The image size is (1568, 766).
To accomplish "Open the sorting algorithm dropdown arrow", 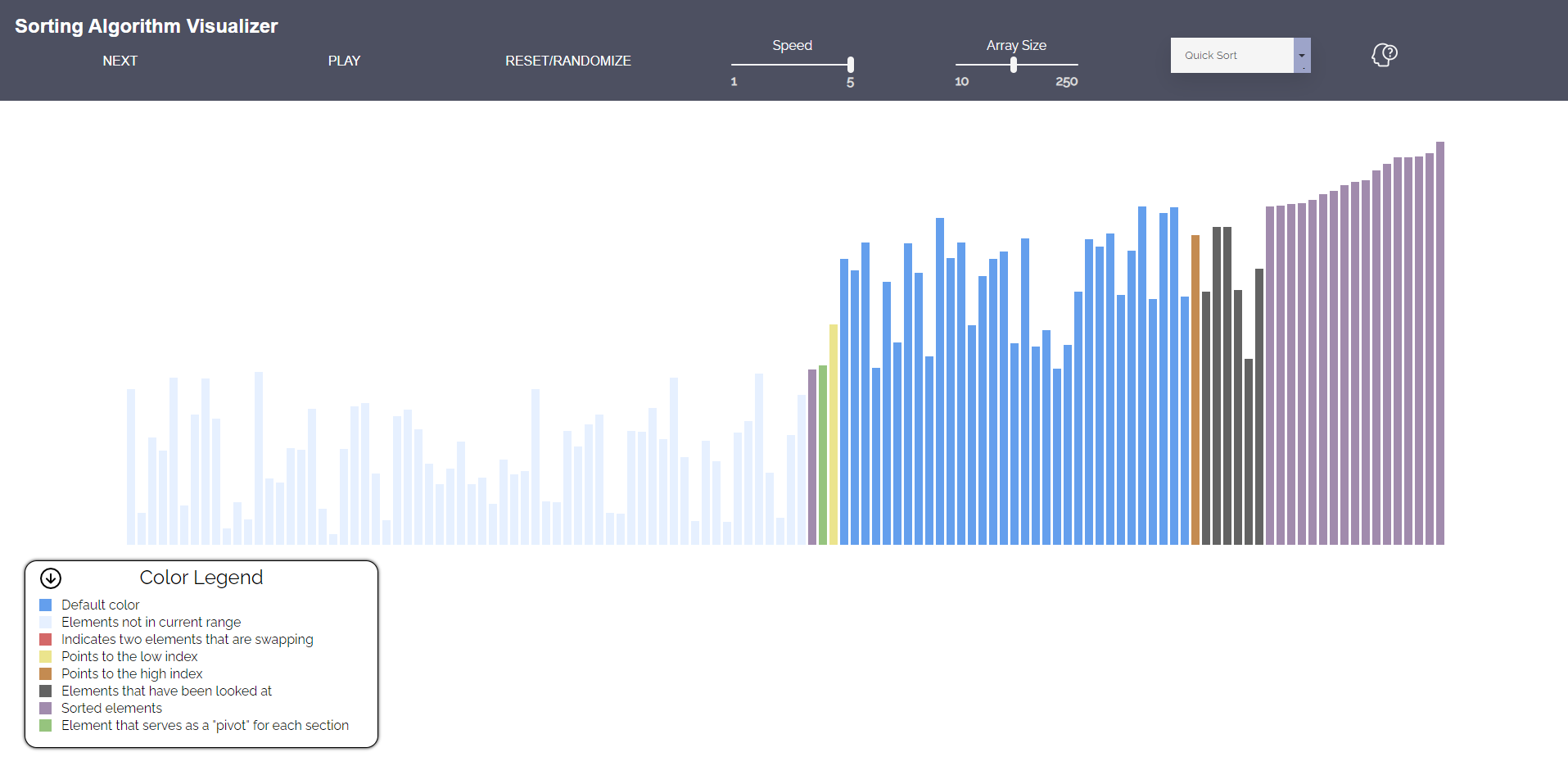I will tap(1301, 55).
